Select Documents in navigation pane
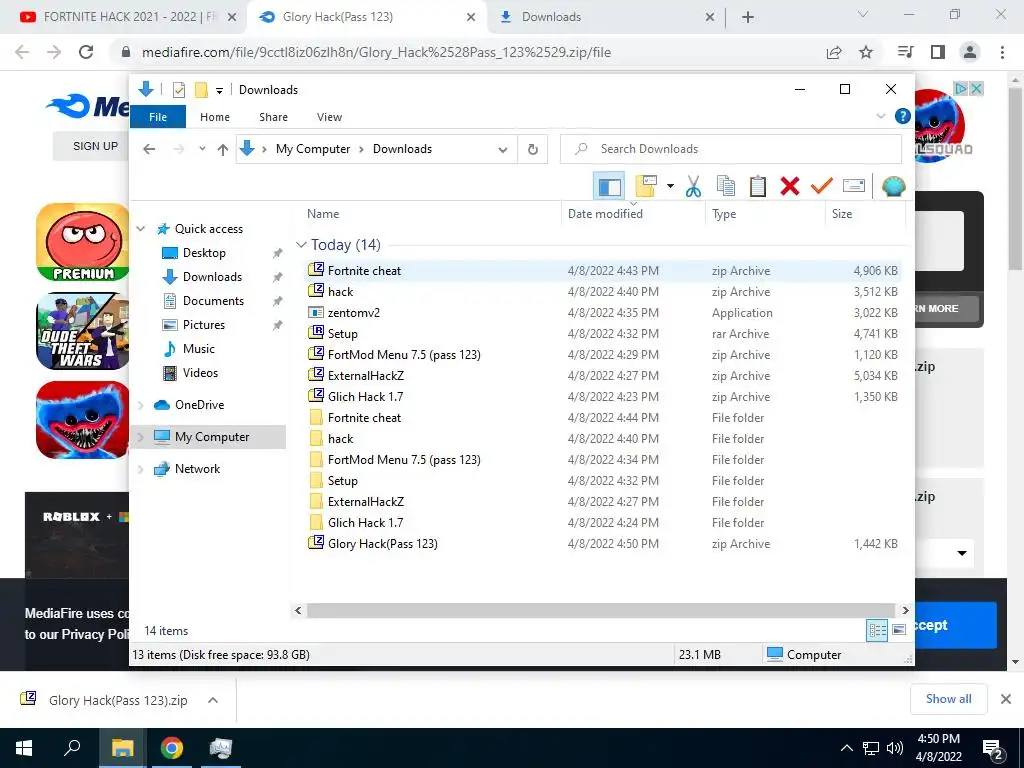1024x768 pixels. click(213, 301)
